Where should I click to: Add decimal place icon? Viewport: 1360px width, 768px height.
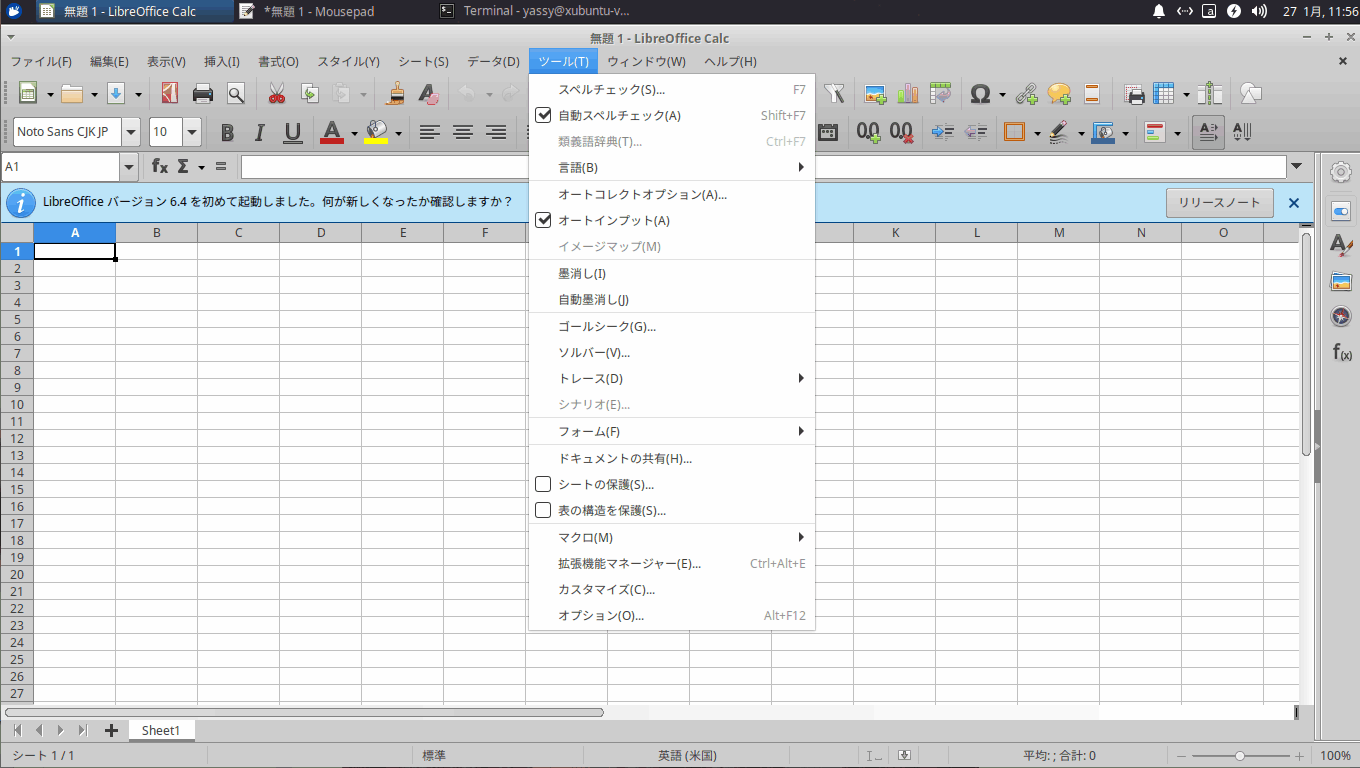(869, 132)
